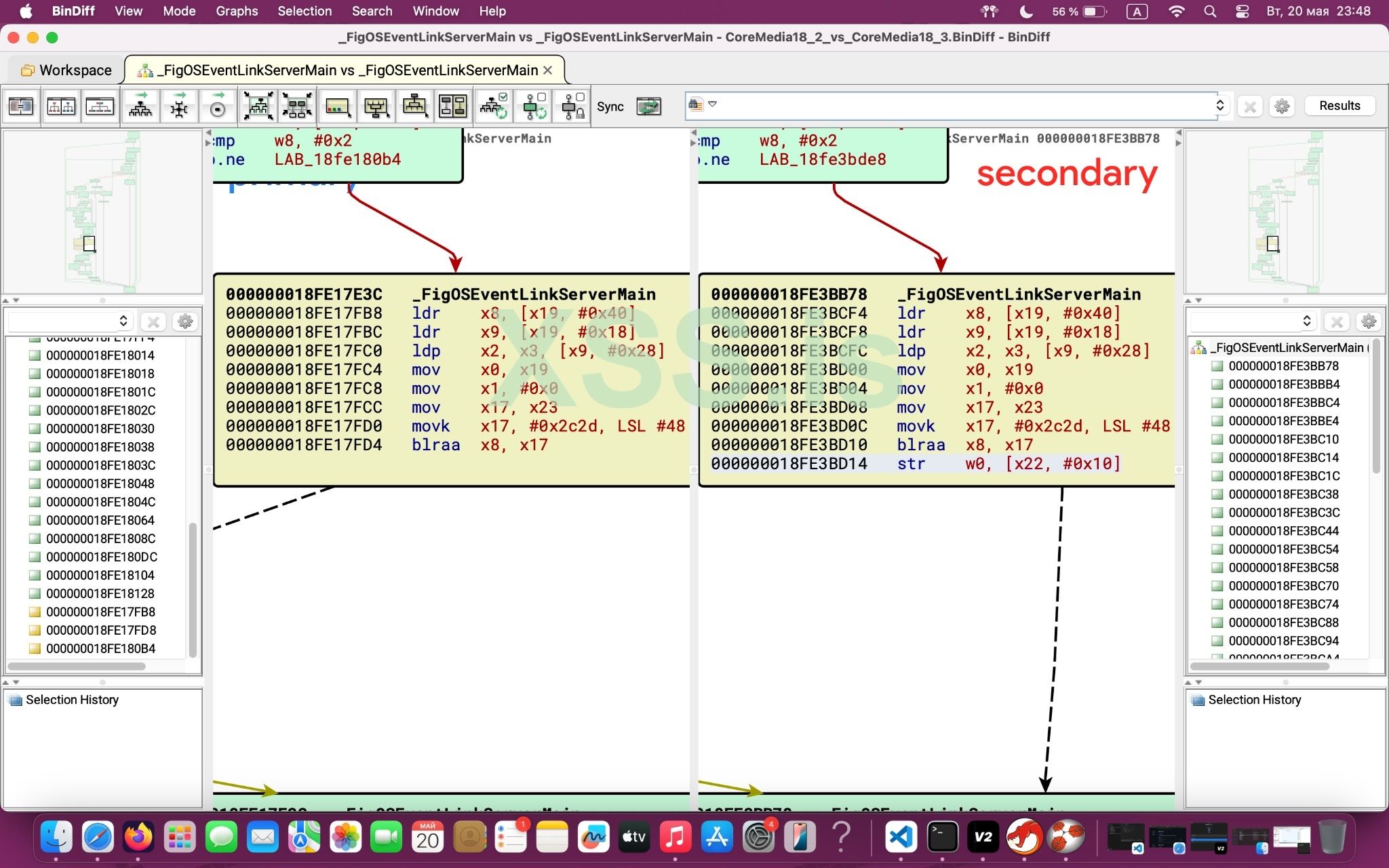Open the search field stepper control
The height and width of the screenshot is (868, 1389).
[1220, 105]
